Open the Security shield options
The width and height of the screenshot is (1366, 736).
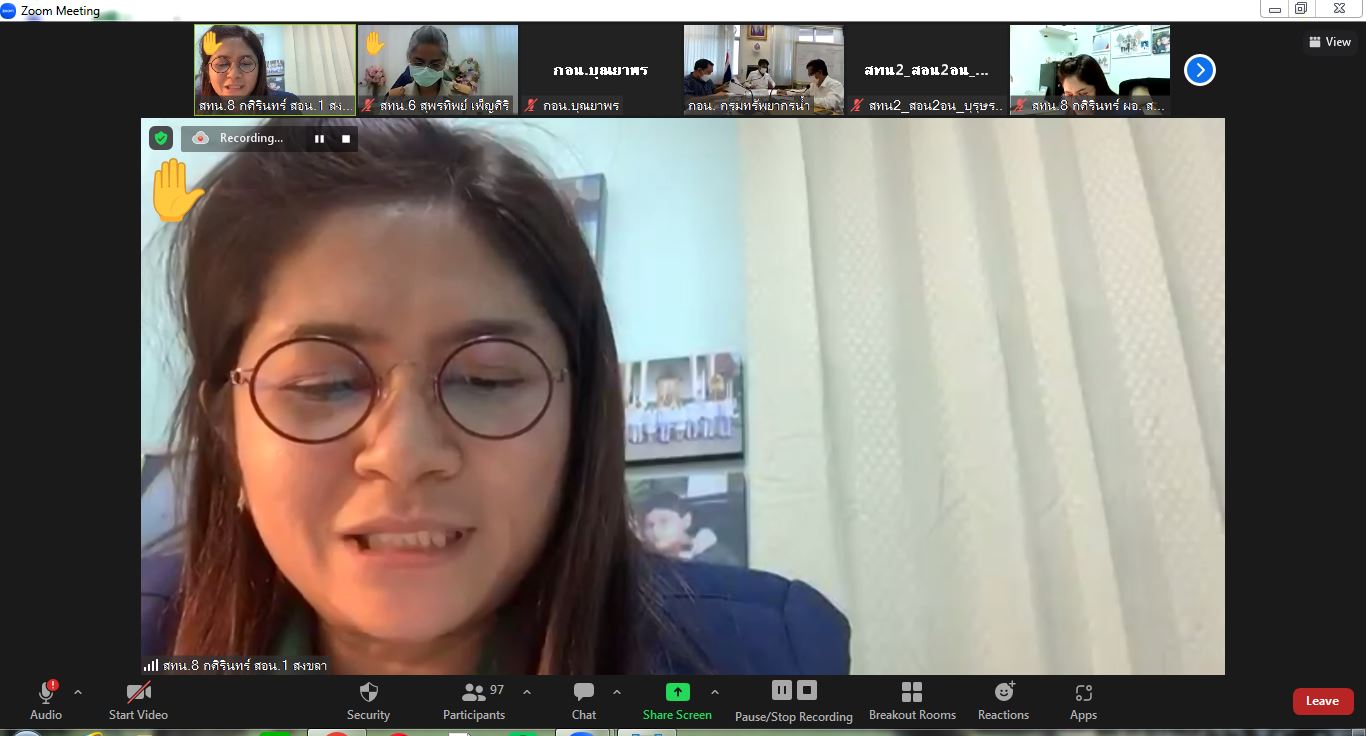tap(368, 700)
